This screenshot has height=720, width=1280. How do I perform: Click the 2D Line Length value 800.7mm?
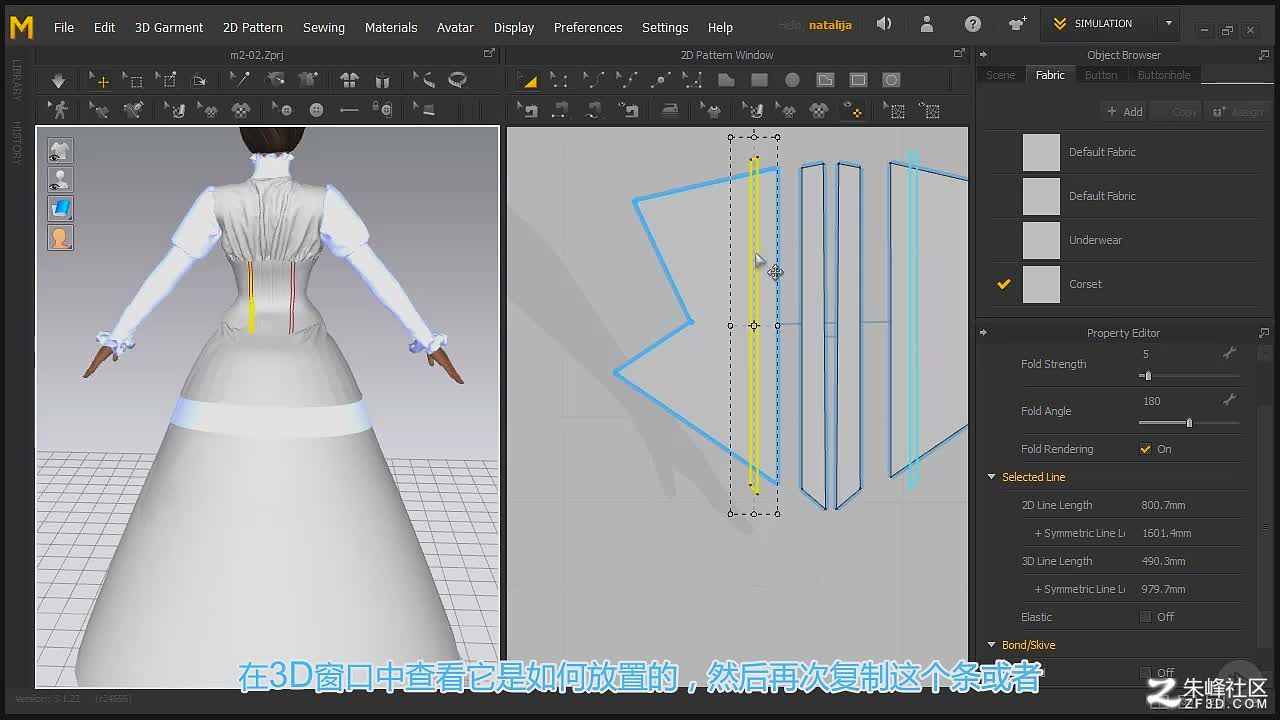[x=1163, y=505]
